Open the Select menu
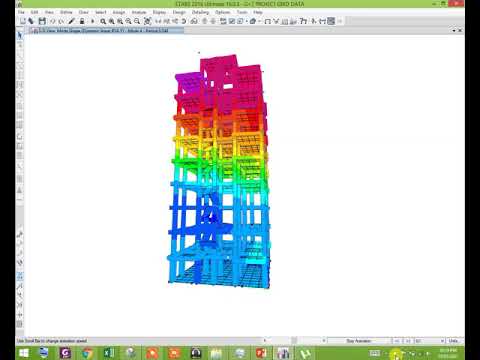The height and width of the screenshot is (360, 480). pos(101,12)
